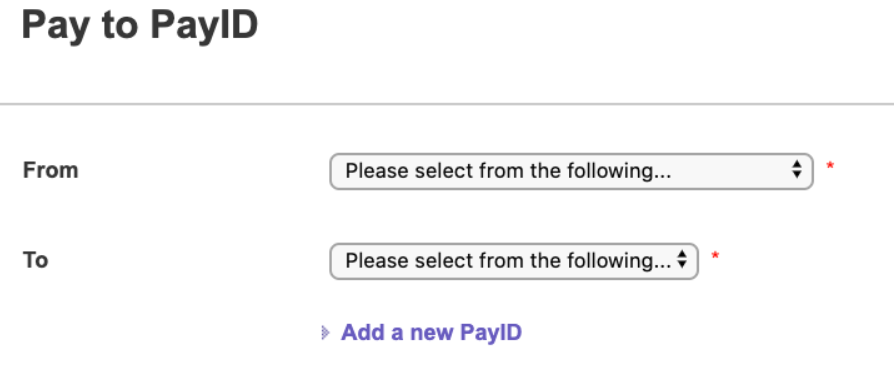Viewport: 896px width, 372px height.
Task: Click the word PayID in page title
Action: pyautogui.click(x=205, y=25)
